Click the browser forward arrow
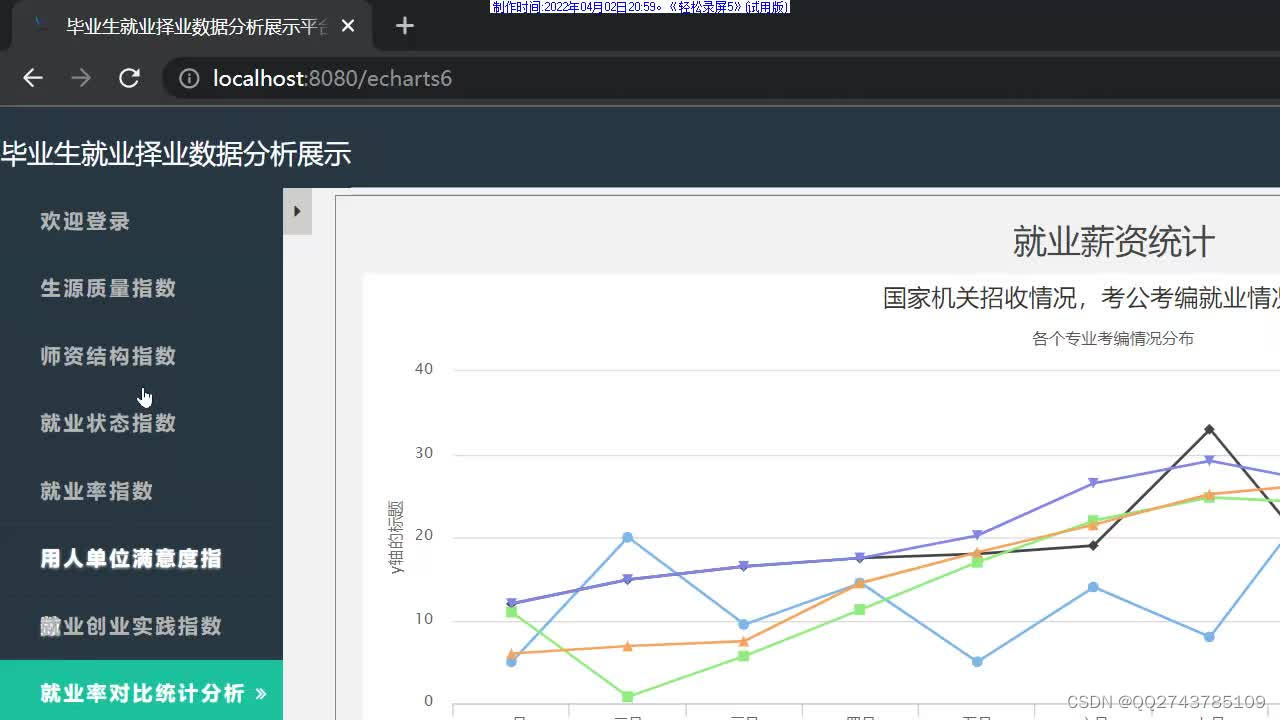 point(81,78)
